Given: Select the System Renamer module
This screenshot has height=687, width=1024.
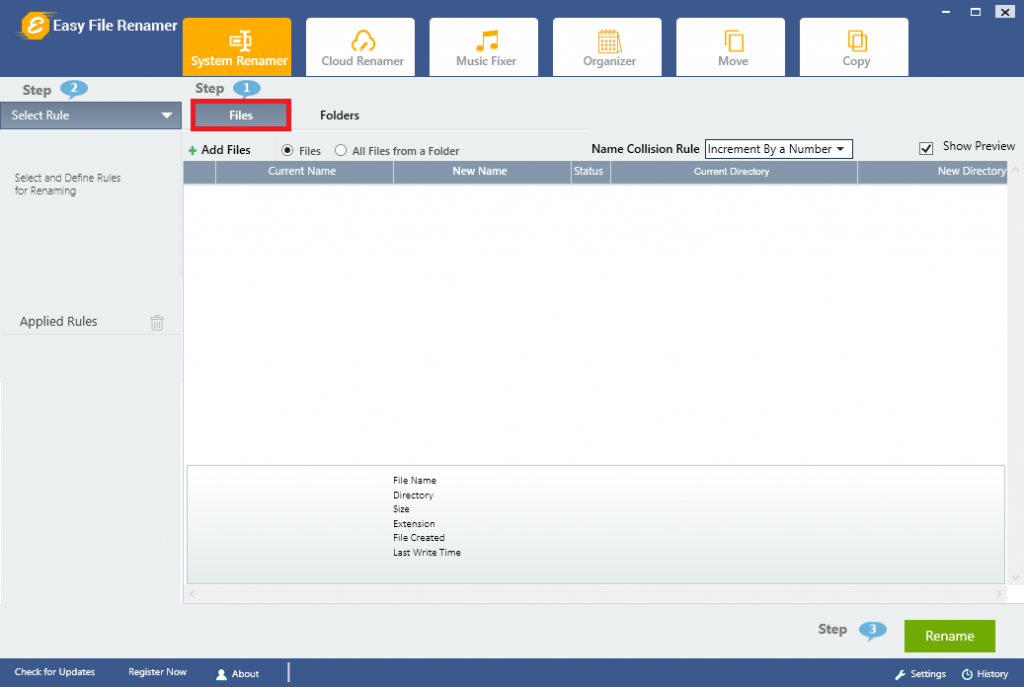Looking at the screenshot, I should 237,46.
